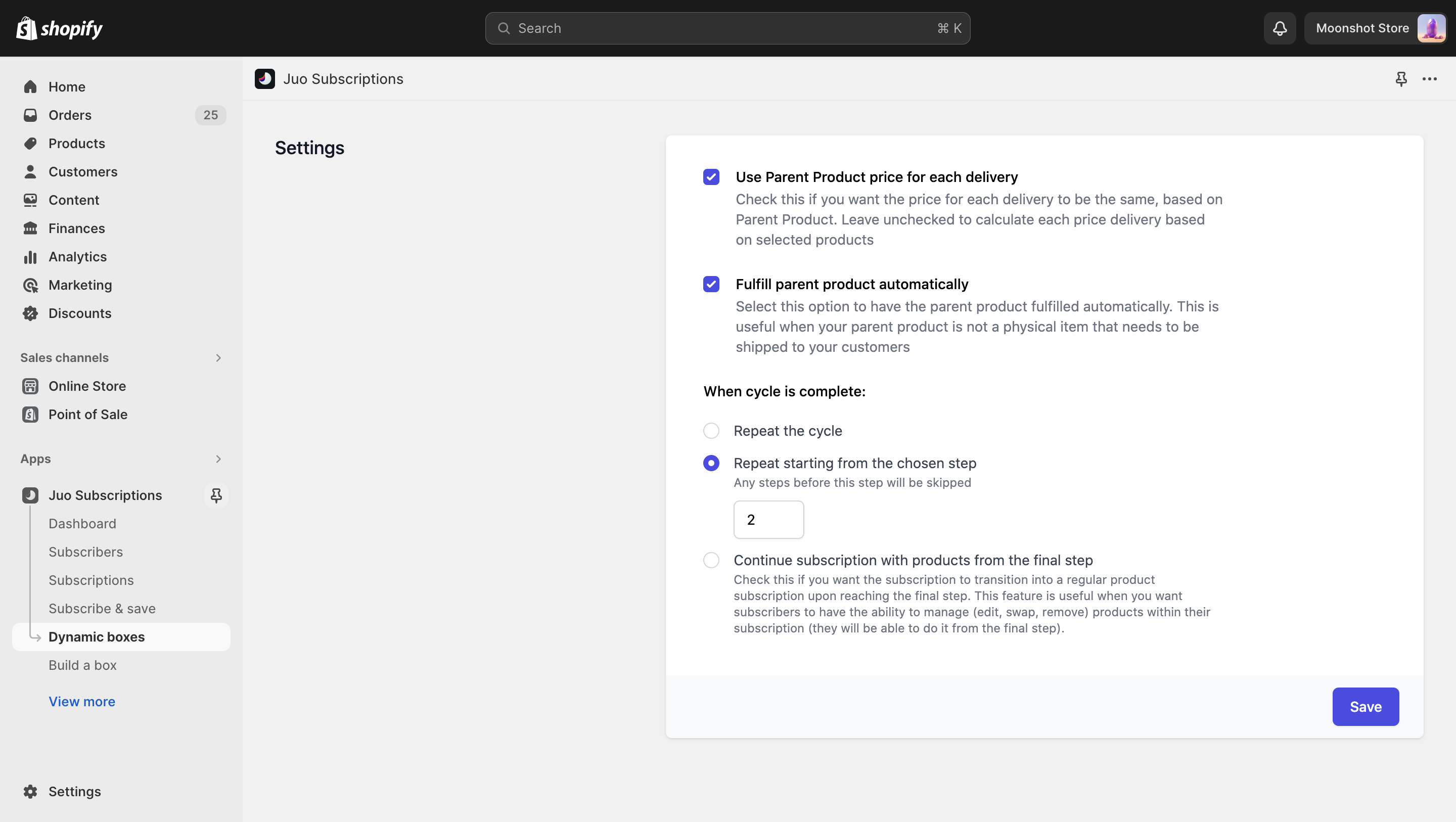Open the Subscribers submenu item
This screenshot has width=1456, height=822.
pos(85,552)
